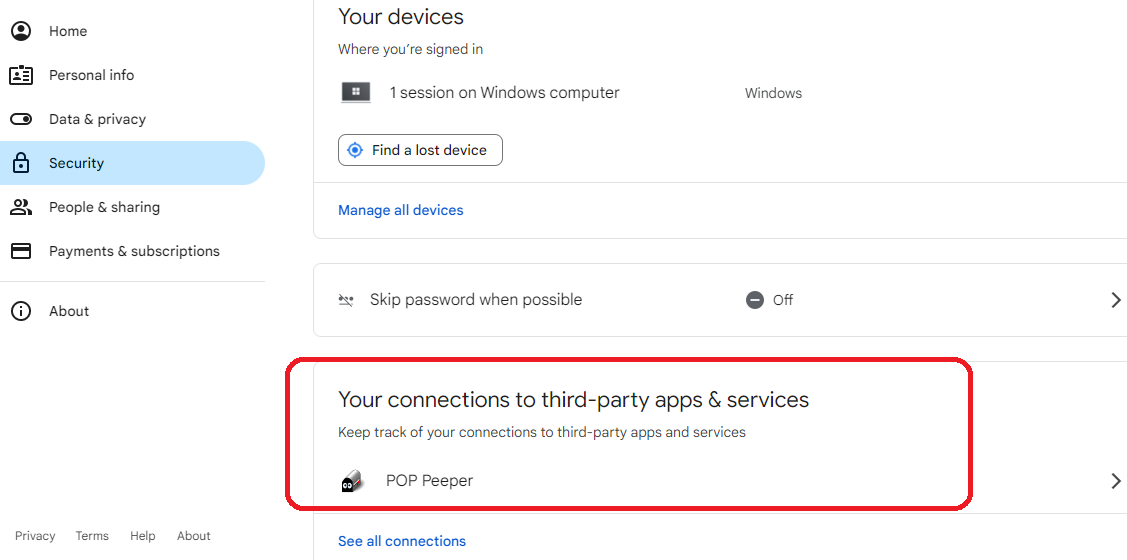The image size is (1127, 560).
Task: Click the People & sharing icon
Action: [22, 207]
